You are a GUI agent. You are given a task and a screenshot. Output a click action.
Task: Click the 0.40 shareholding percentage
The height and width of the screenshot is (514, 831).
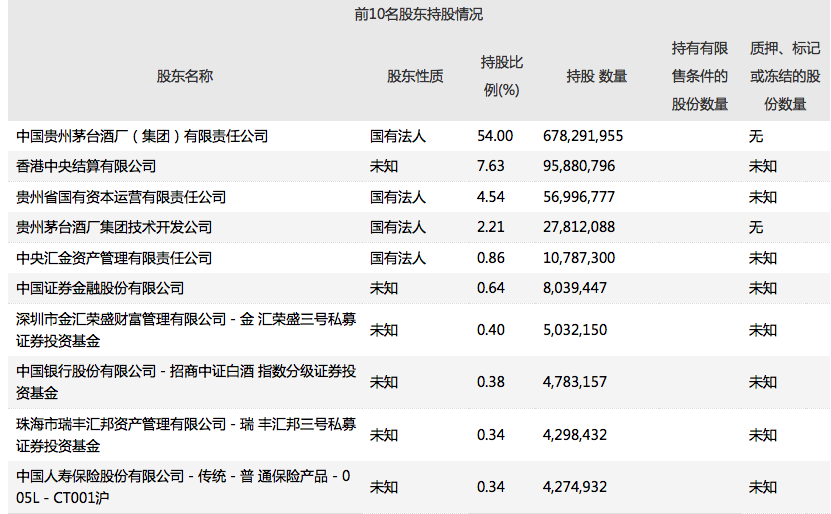pos(491,330)
